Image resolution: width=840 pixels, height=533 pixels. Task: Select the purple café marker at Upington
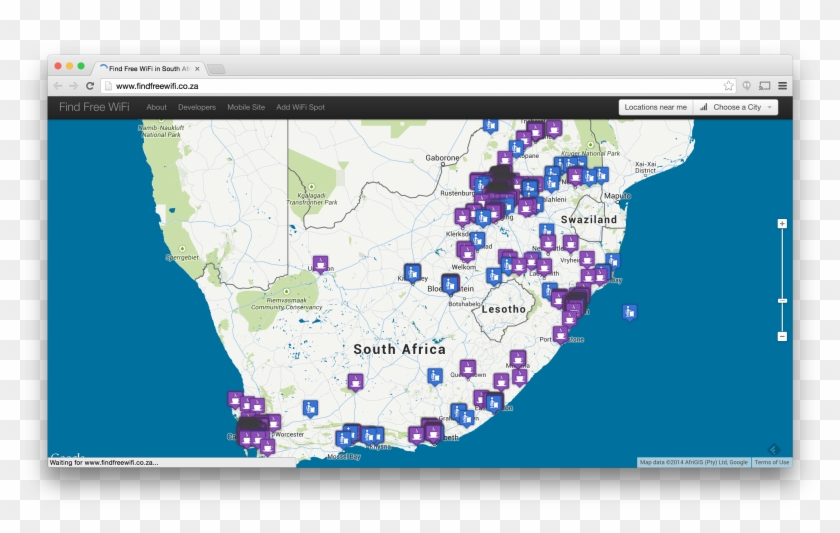(x=320, y=264)
